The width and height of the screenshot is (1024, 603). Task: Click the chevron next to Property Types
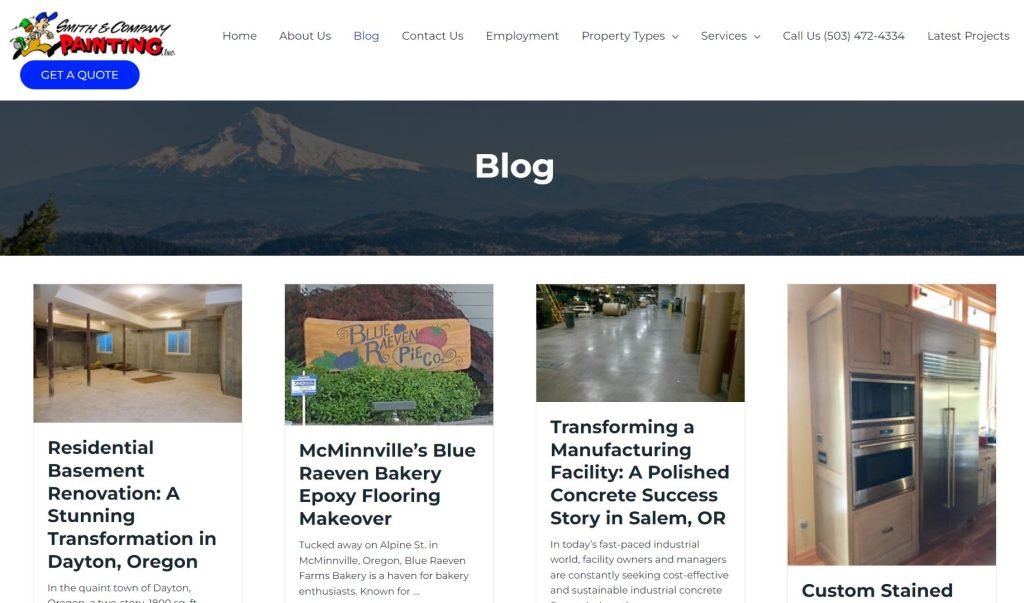[x=675, y=37]
